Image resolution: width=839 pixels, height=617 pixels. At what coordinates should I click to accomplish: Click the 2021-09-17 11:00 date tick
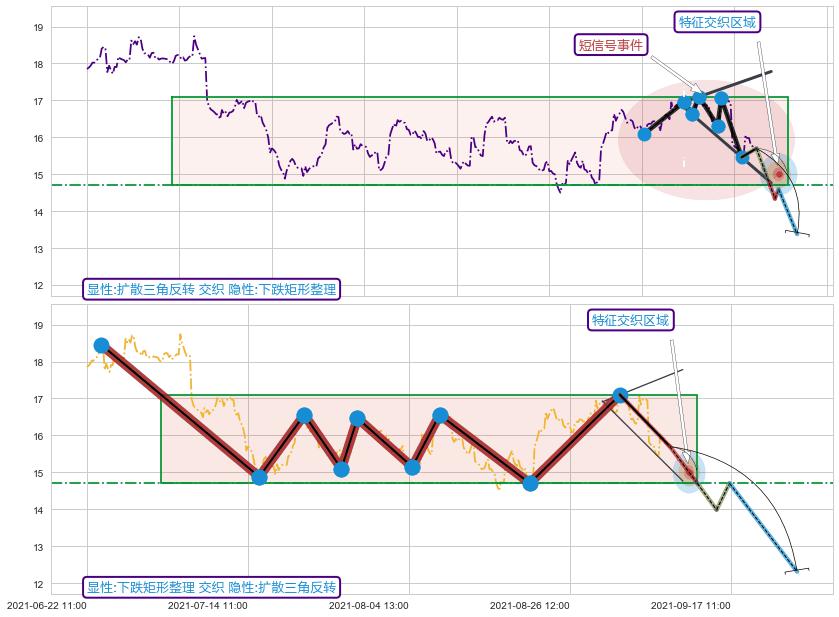[x=690, y=606]
